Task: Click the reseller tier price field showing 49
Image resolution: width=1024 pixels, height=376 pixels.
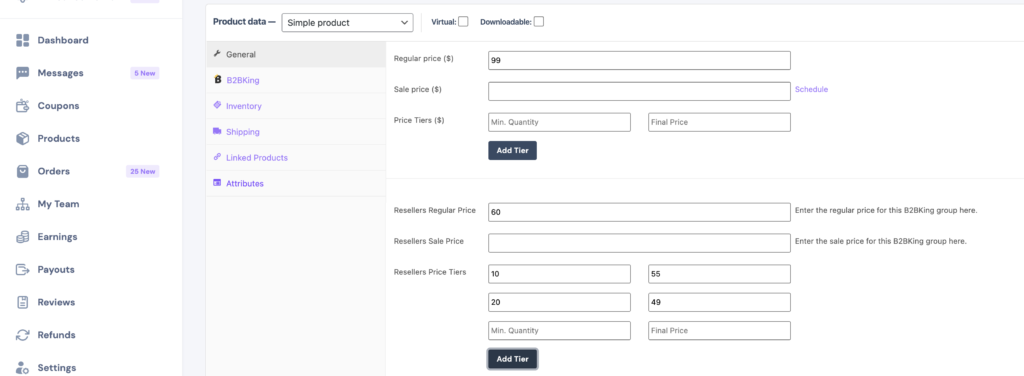Action: tap(720, 302)
